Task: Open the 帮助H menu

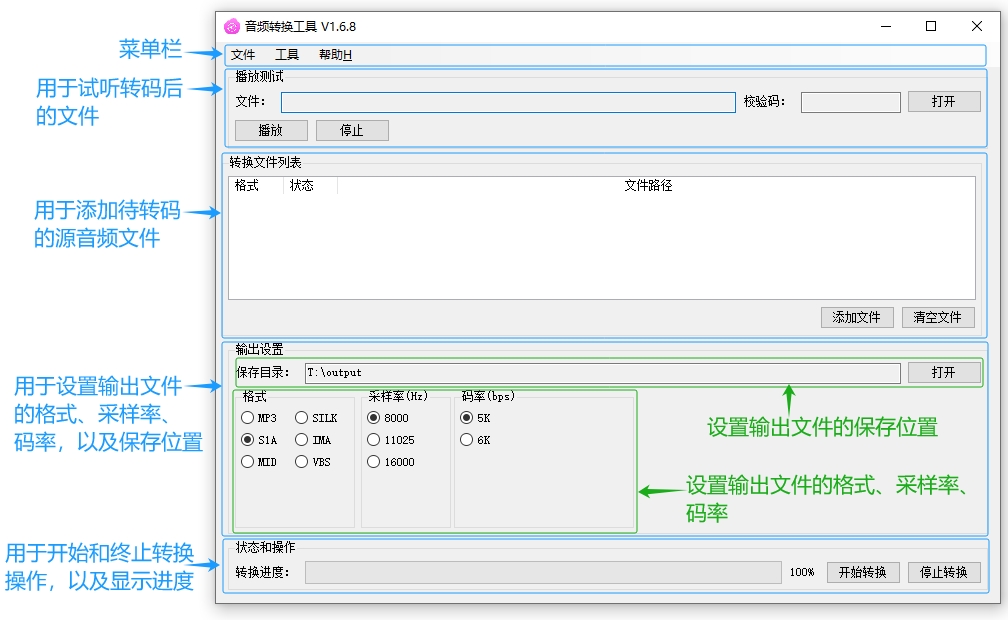Action: tap(335, 55)
